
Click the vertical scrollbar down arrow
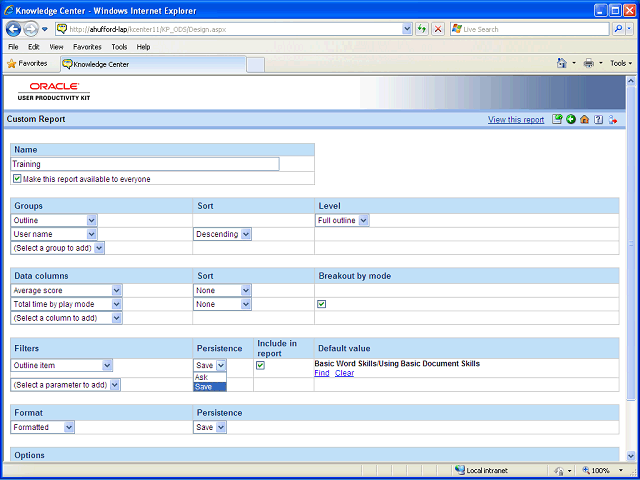tap(631, 455)
